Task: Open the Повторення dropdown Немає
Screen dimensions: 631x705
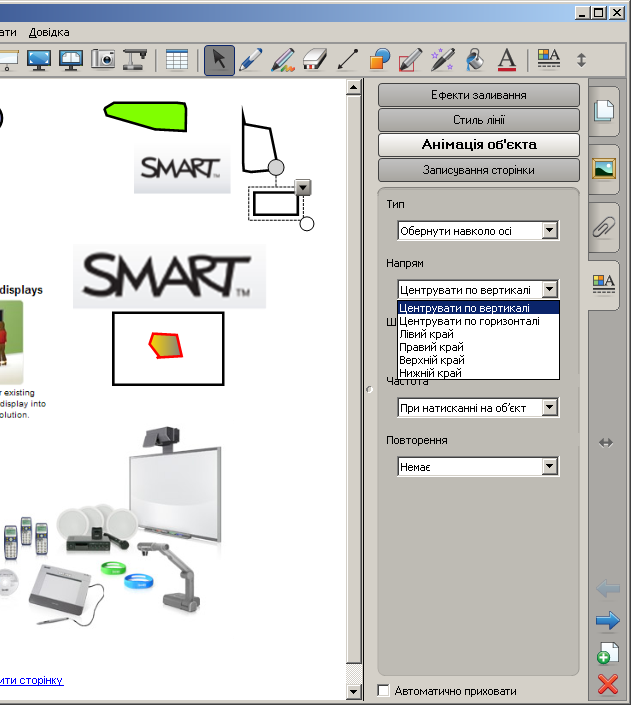Action: pyautogui.click(x=478, y=467)
